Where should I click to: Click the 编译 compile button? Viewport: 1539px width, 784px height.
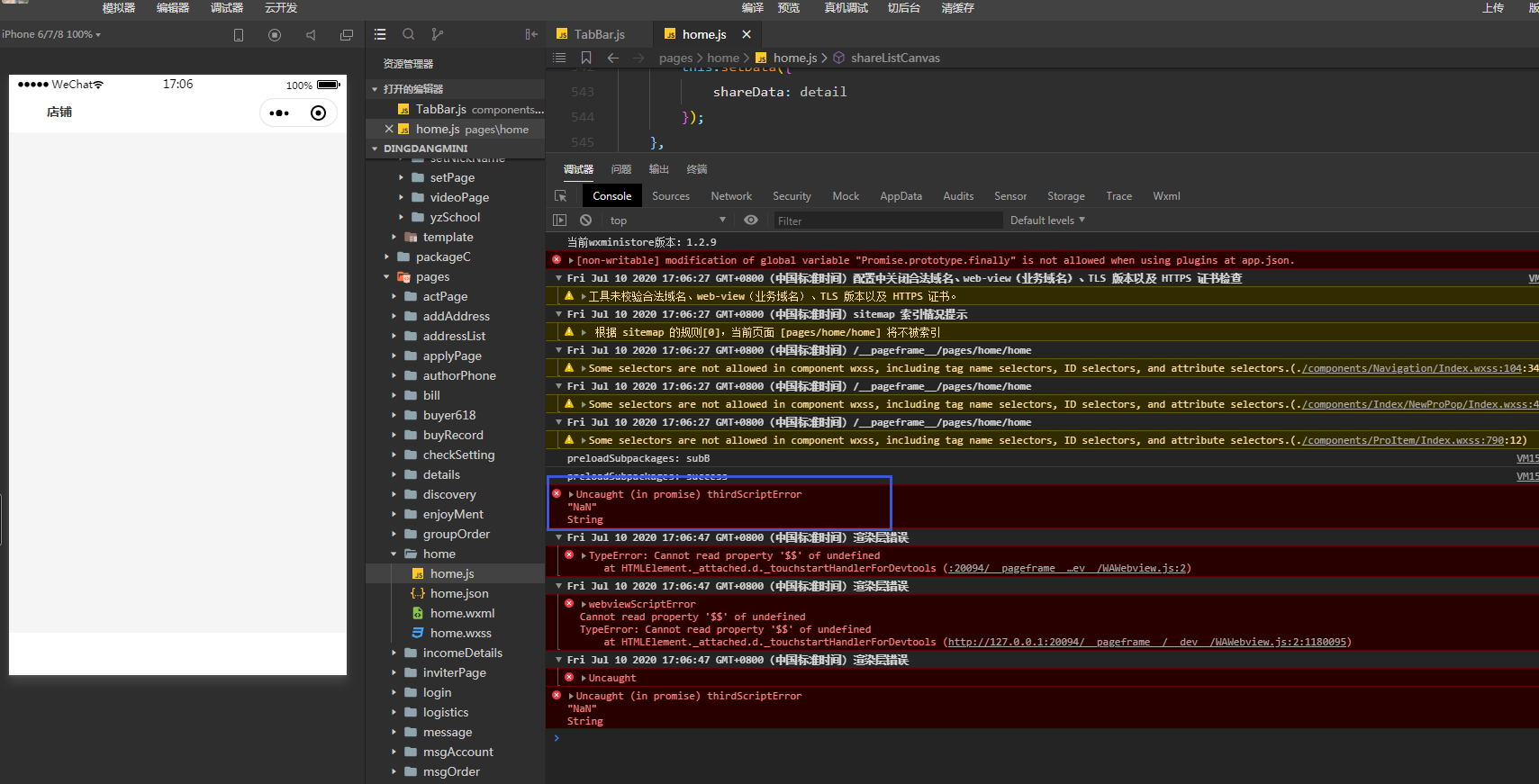coord(753,7)
